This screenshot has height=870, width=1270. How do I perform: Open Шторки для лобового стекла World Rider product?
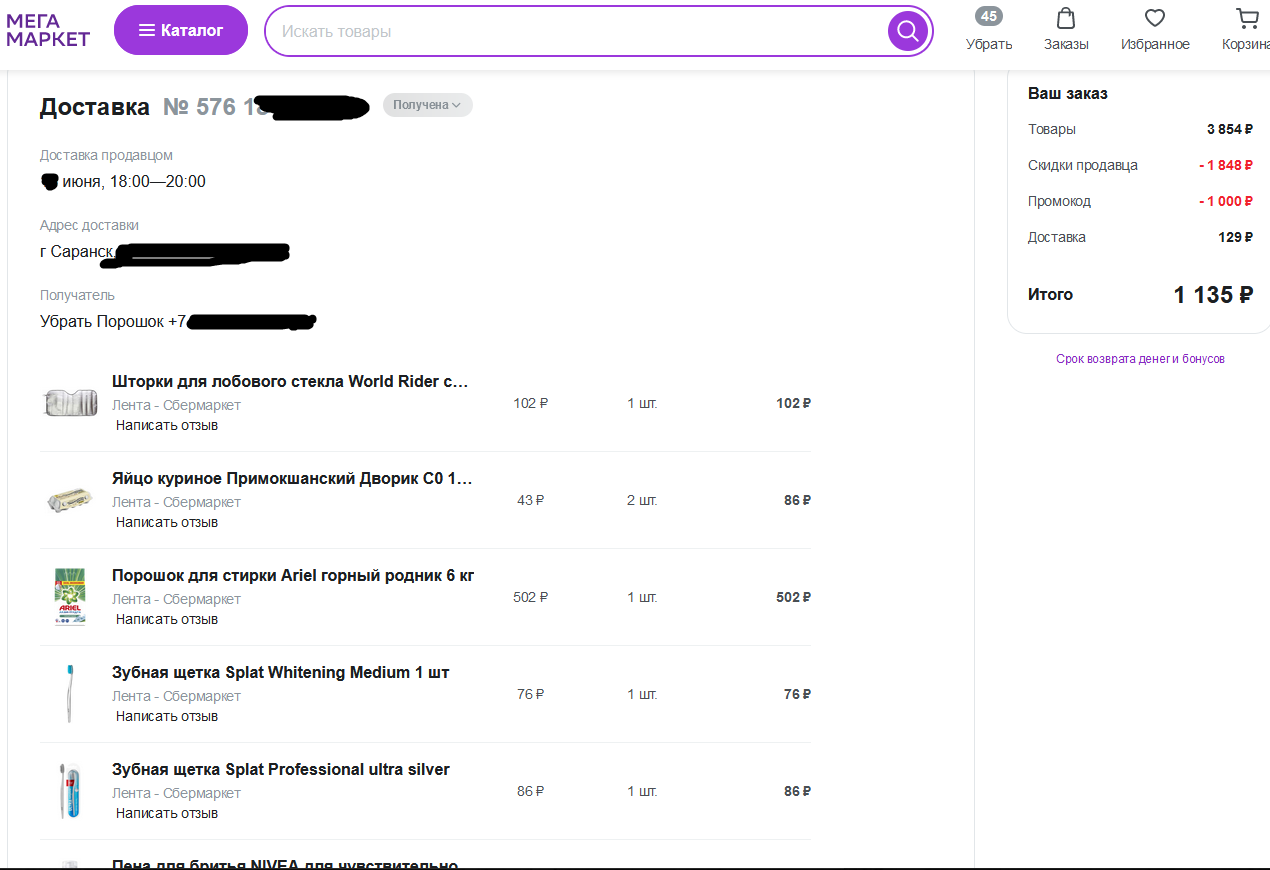pyautogui.click(x=290, y=381)
